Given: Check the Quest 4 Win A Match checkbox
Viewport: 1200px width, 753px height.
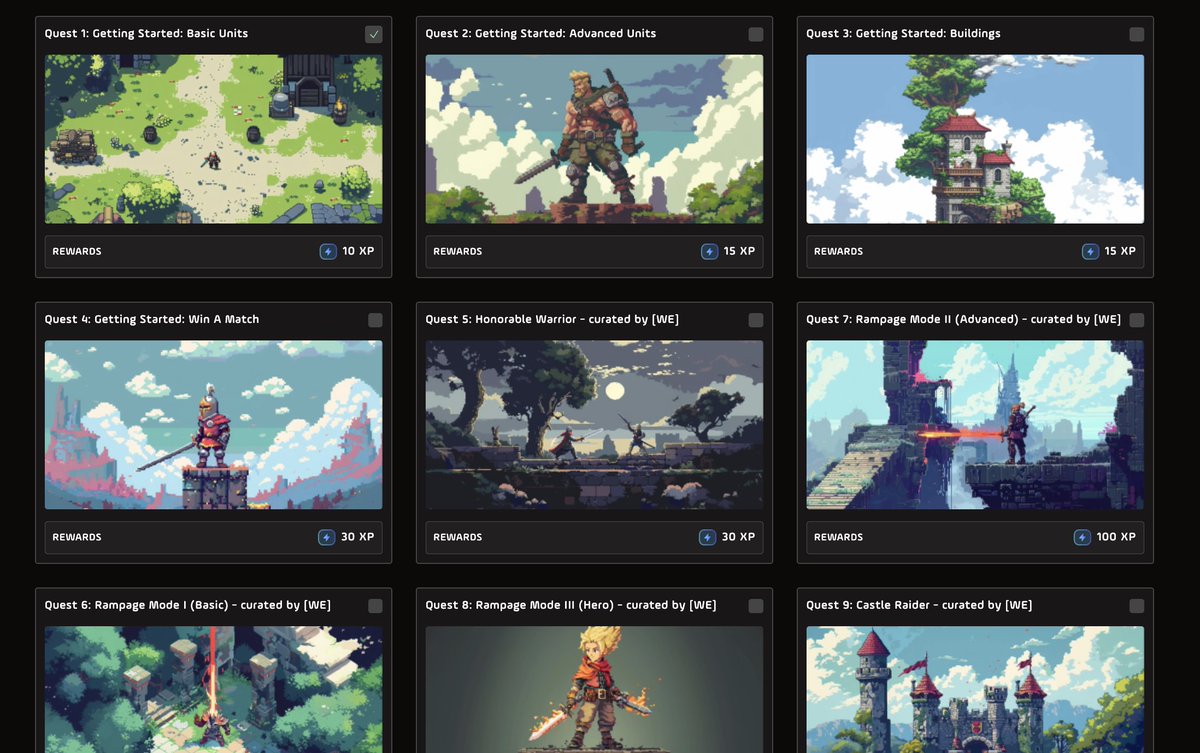Looking at the screenshot, I should point(374,320).
